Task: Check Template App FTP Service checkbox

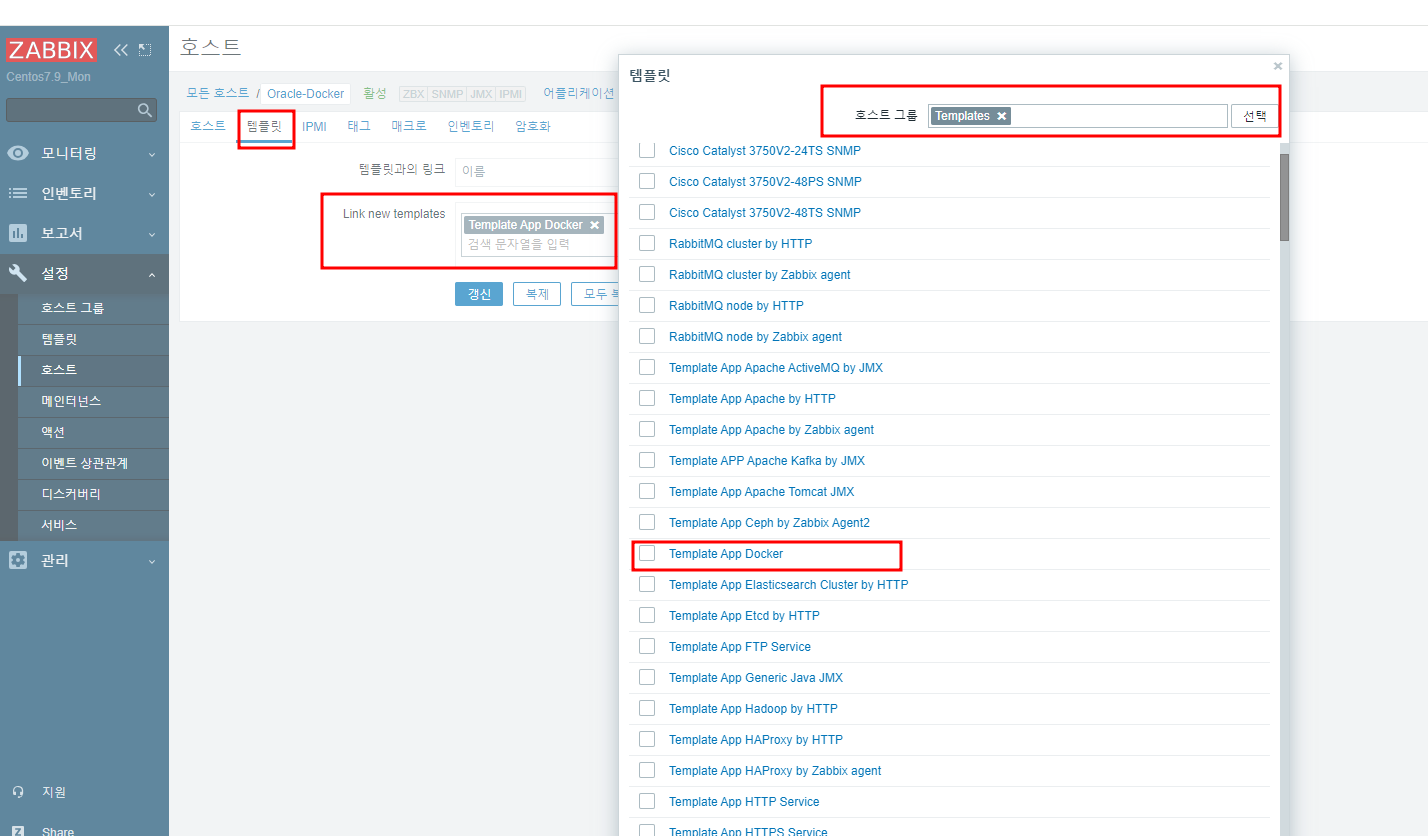Action: tap(647, 646)
